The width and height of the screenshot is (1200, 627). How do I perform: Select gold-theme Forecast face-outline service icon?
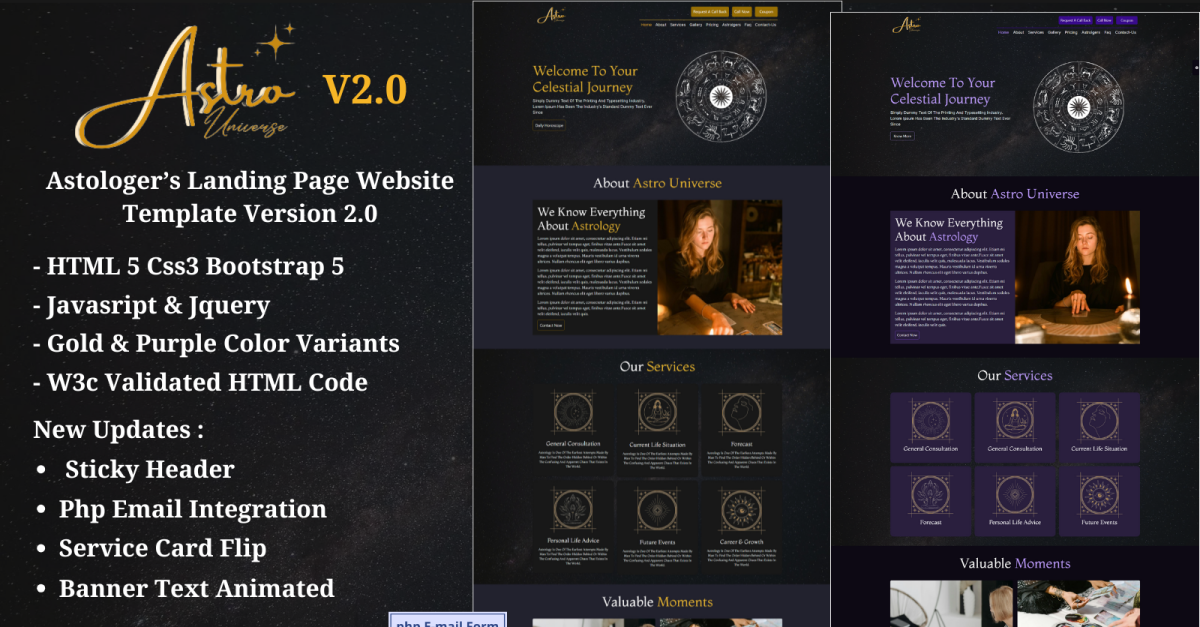pos(741,411)
